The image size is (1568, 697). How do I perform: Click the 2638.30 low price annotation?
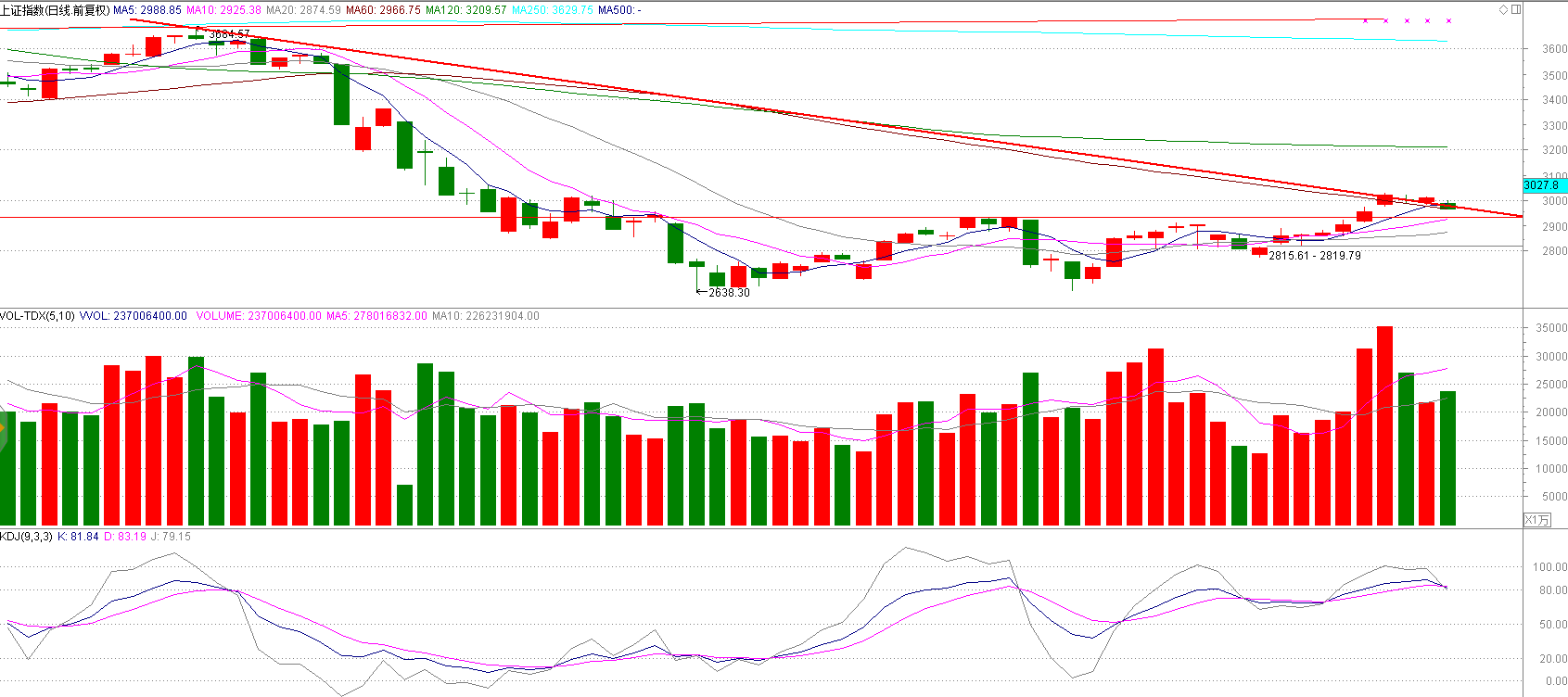pos(729,293)
